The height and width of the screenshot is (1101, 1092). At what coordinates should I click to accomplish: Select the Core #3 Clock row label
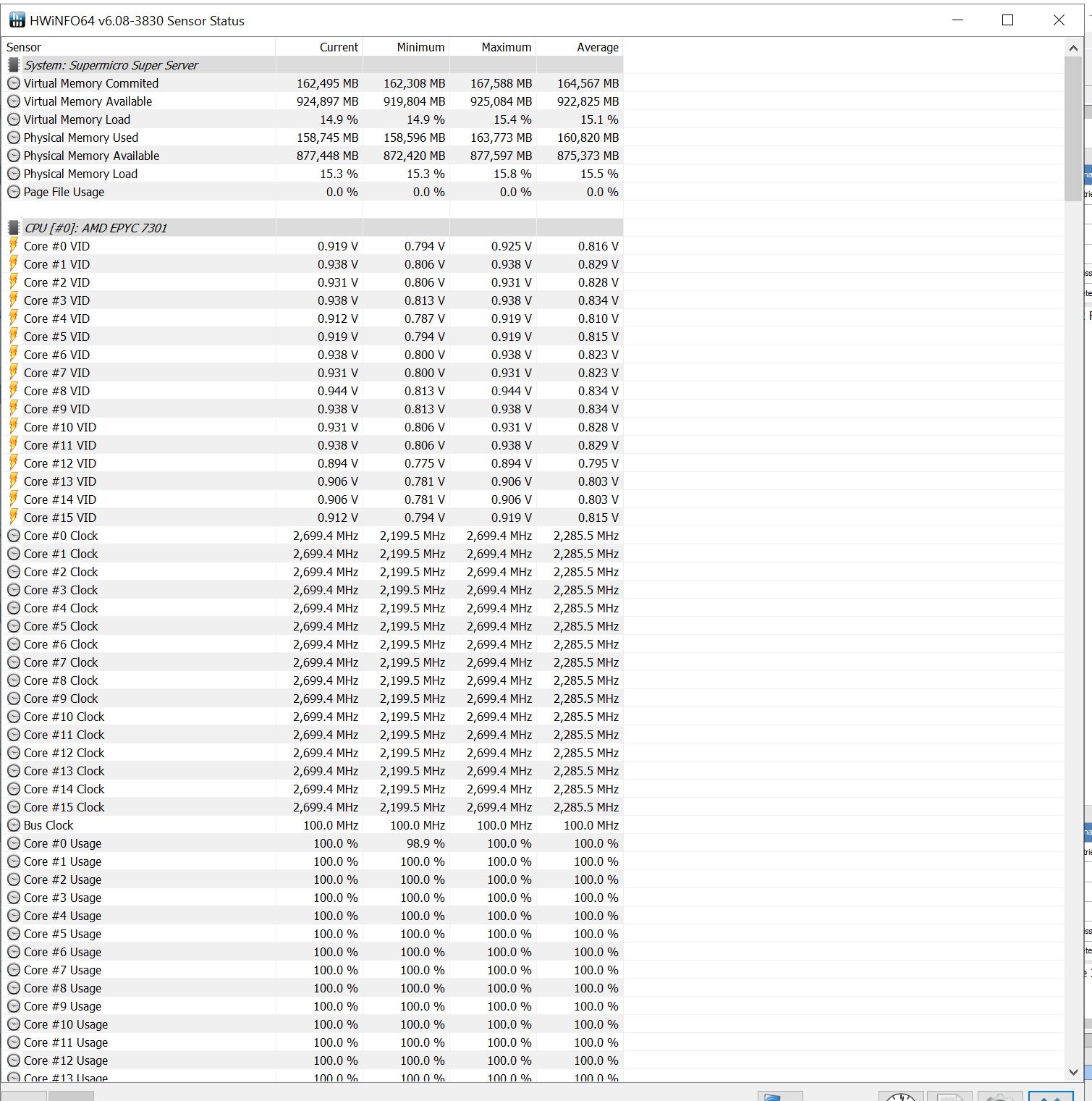coord(61,590)
